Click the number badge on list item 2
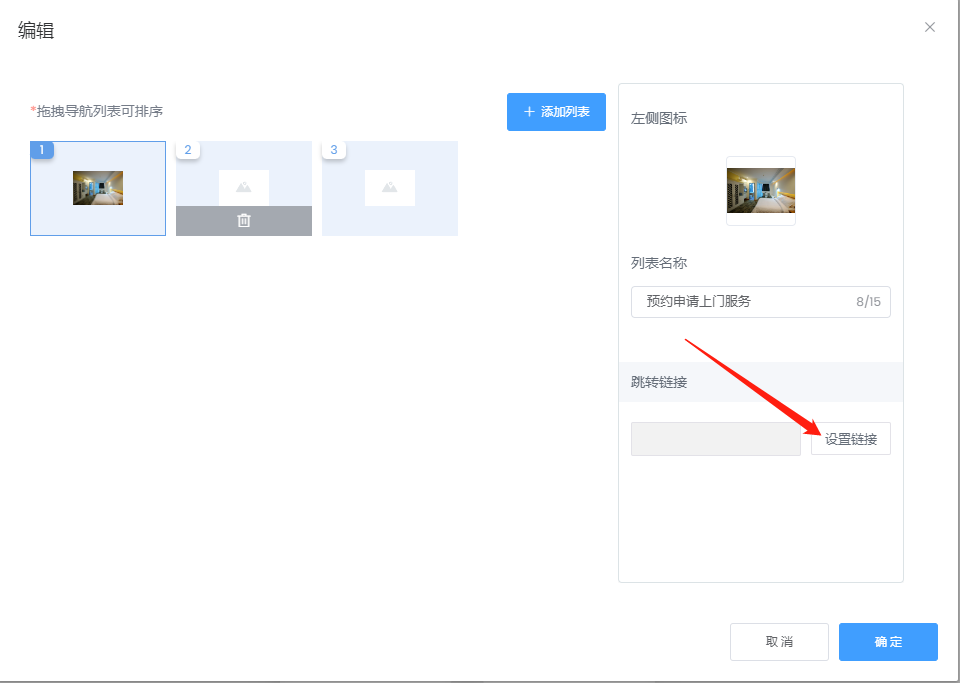Image resolution: width=960 pixels, height=683 pixels. pos(187,149)
